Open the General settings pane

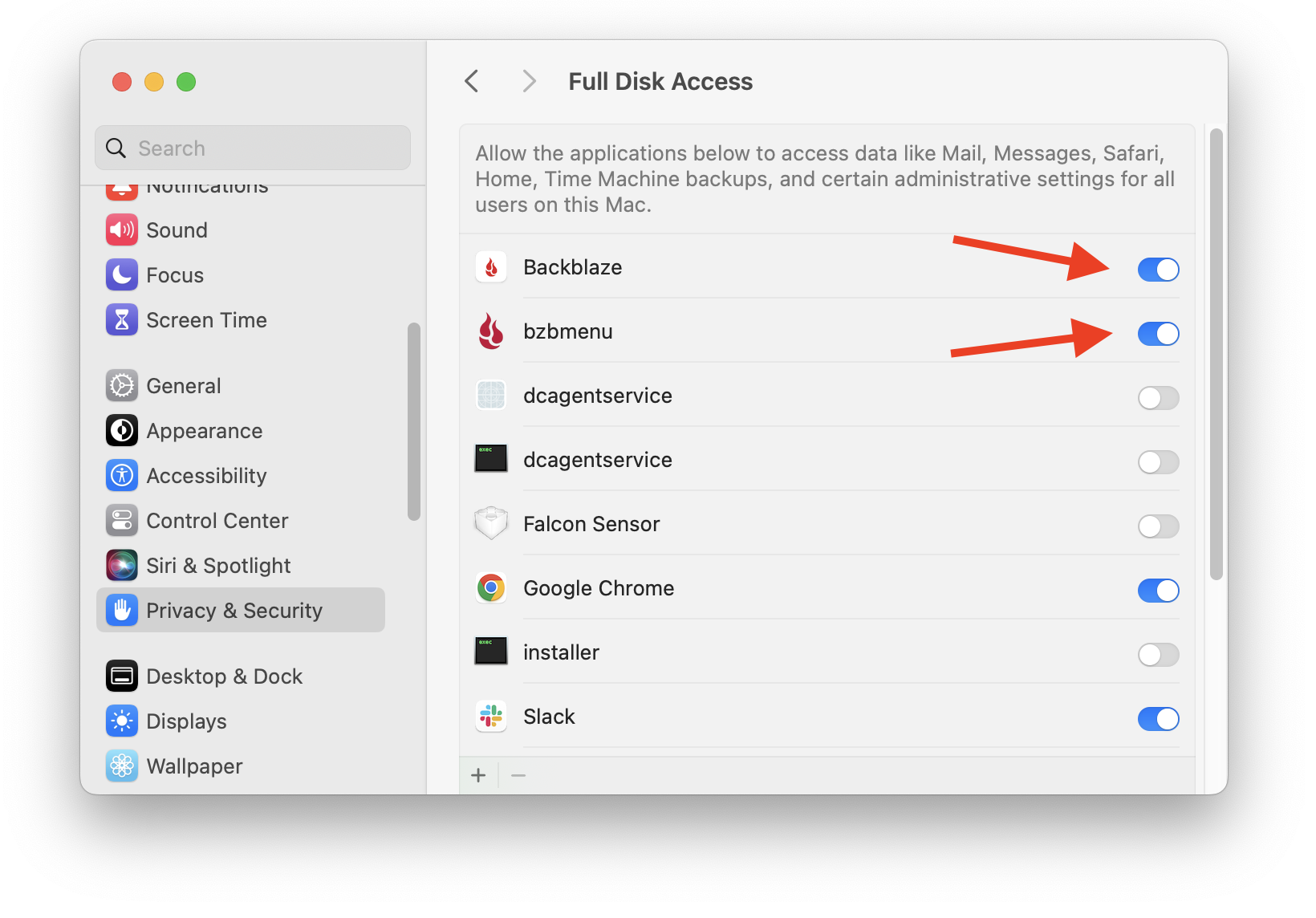[x=241, y=386]
